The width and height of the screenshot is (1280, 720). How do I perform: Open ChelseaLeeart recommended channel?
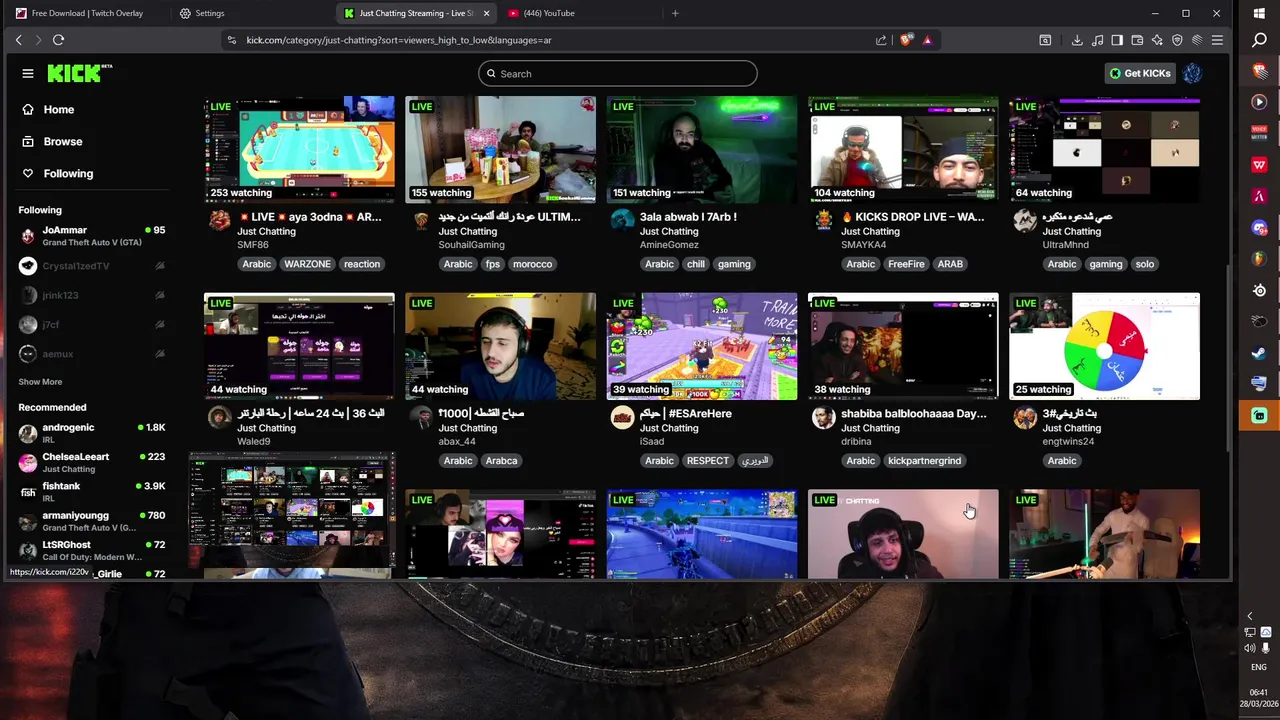click(x=91, y=463)
